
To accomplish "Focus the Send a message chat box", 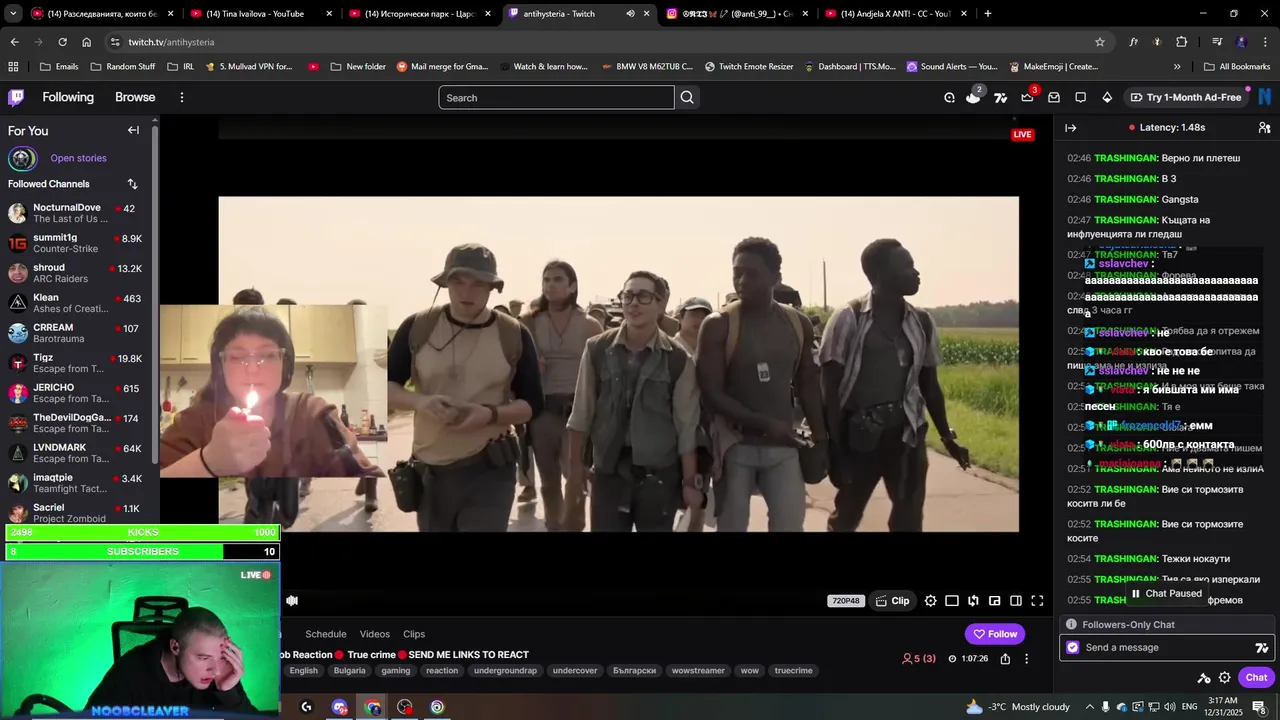I will 1166,648.
